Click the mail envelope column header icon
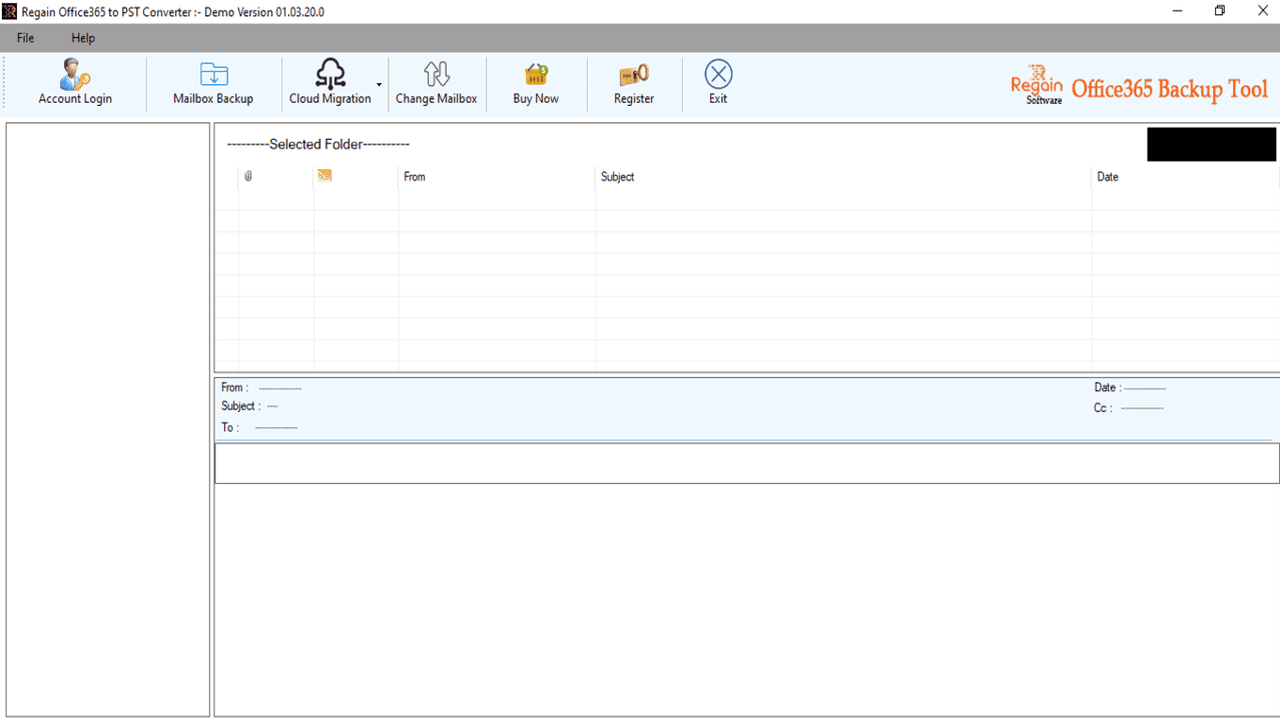 (324, 175)
